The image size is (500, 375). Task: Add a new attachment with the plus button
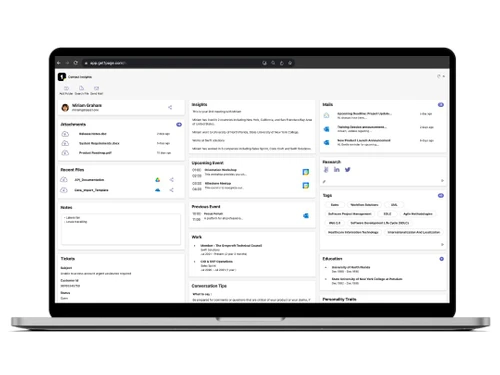(179, 124)
